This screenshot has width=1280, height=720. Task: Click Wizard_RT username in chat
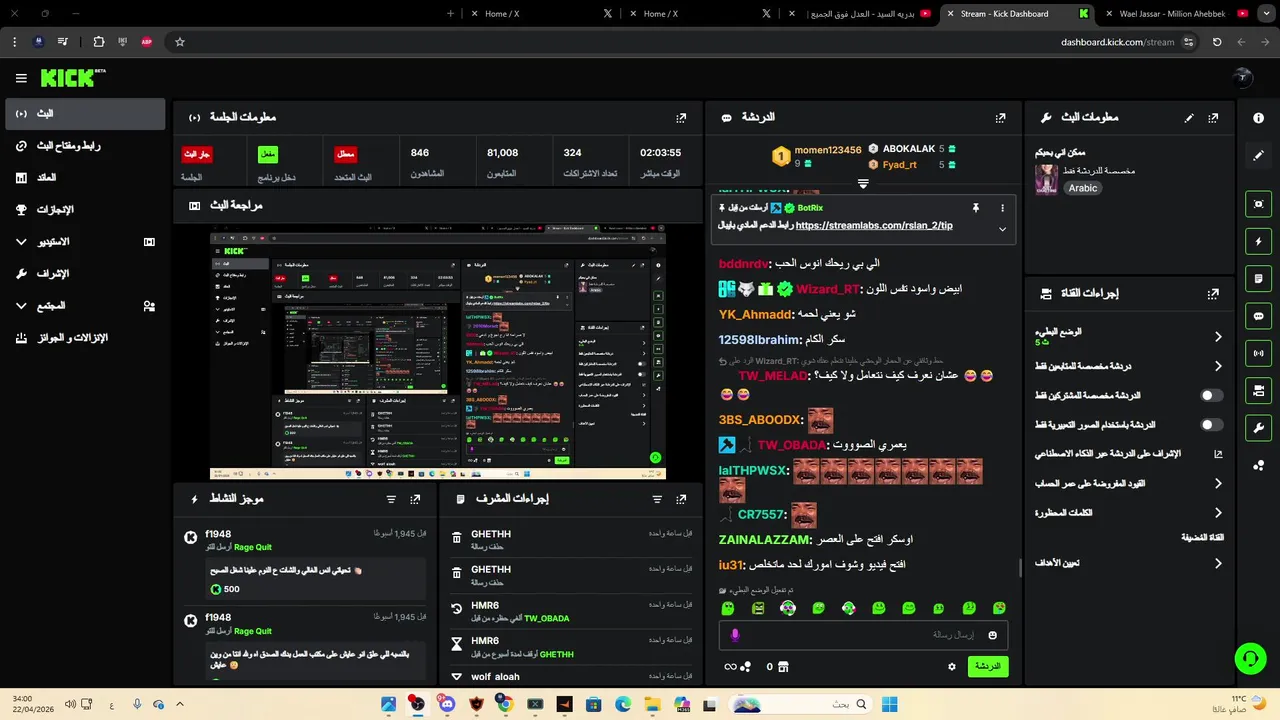(828, 289)
